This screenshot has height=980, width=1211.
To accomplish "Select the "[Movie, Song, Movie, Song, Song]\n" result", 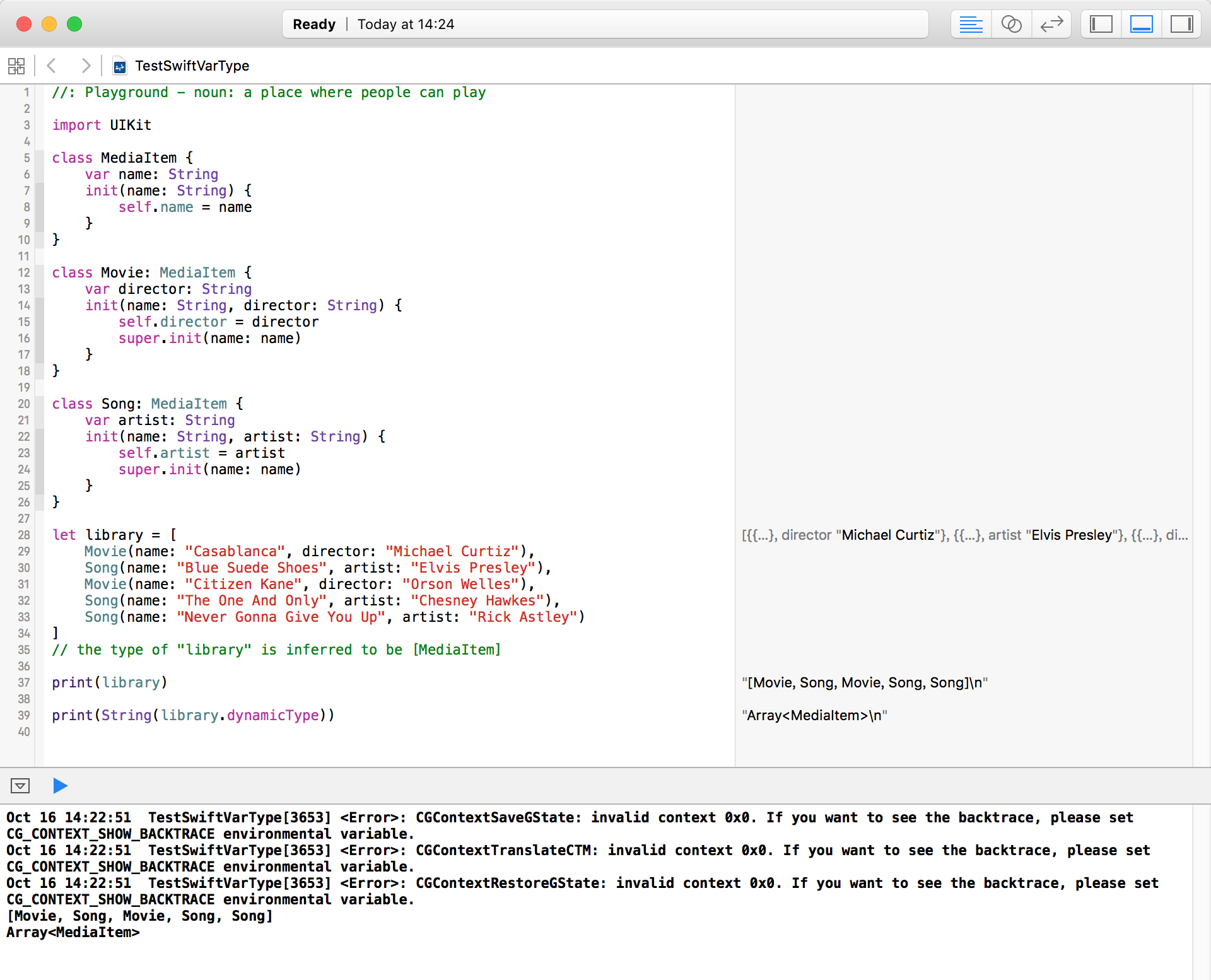I will [865, 683].
